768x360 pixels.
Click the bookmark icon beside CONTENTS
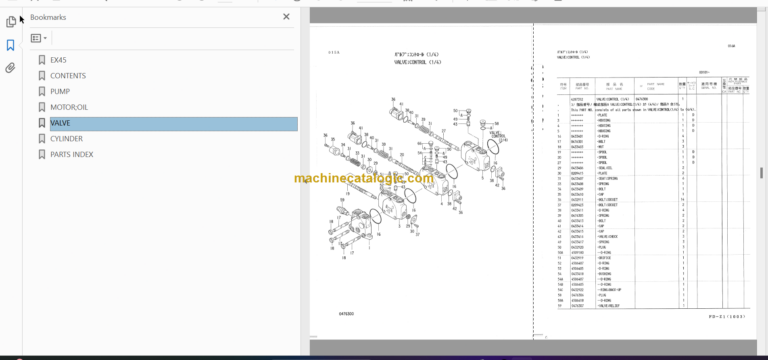(x=42, y=76)
